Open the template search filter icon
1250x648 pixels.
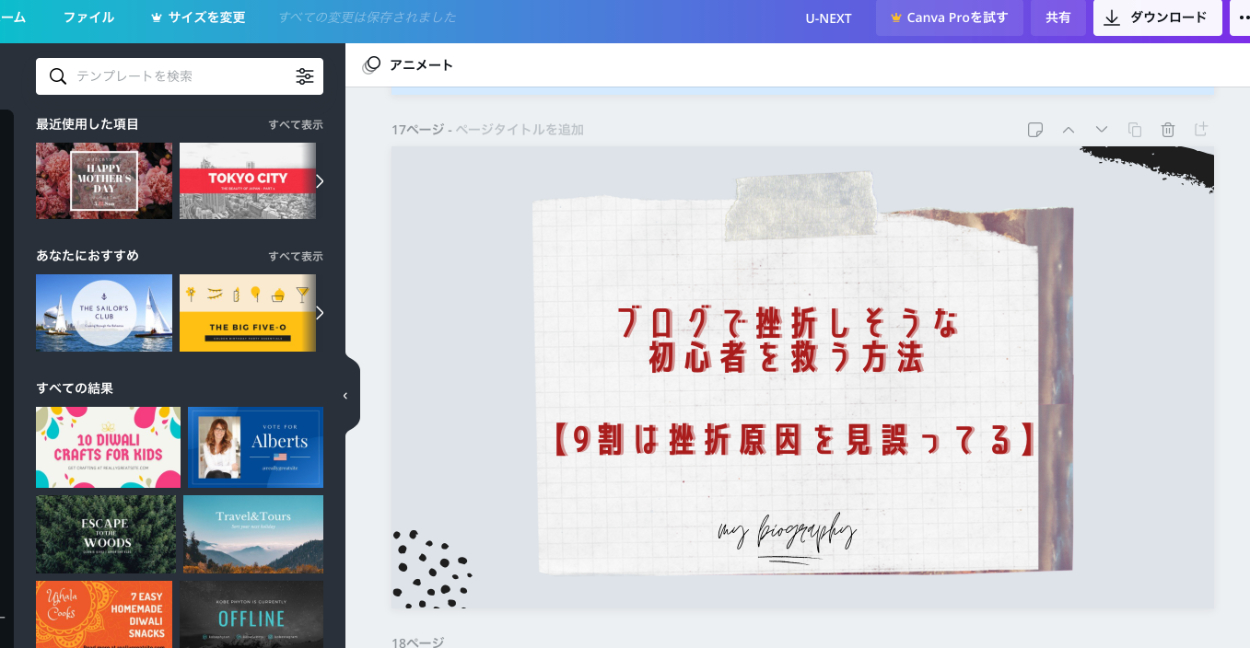(305, 76)
